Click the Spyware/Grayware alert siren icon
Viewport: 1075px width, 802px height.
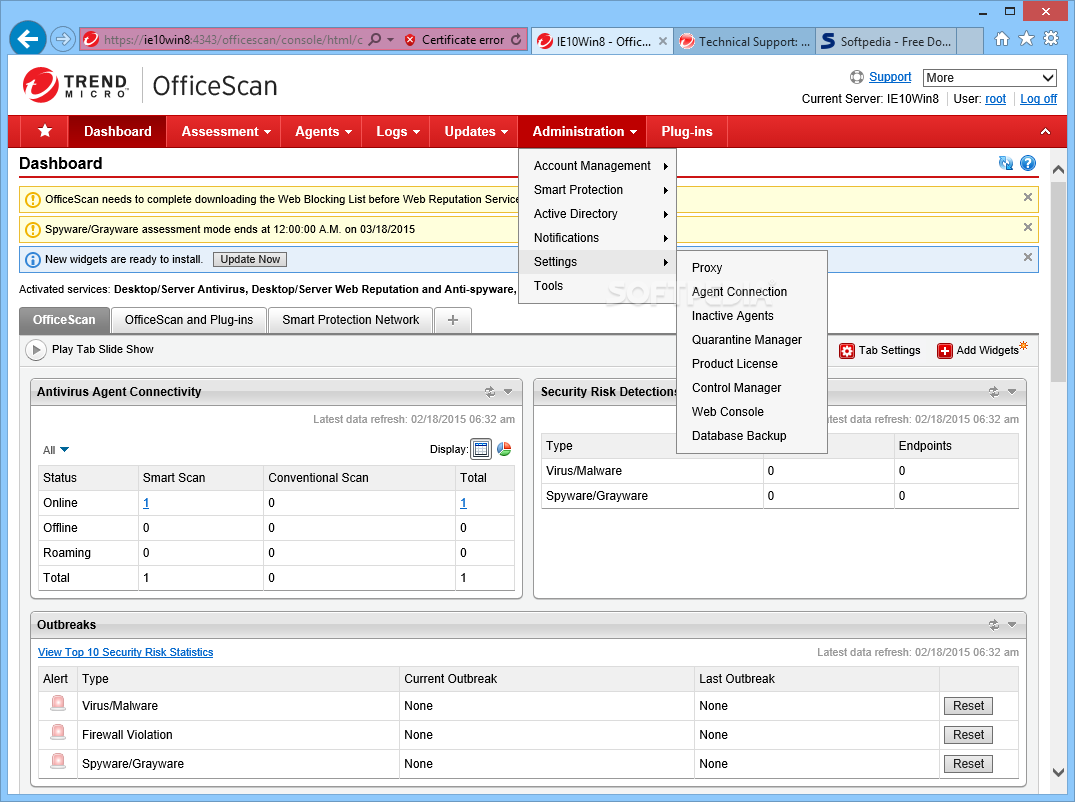click(58, 761)
